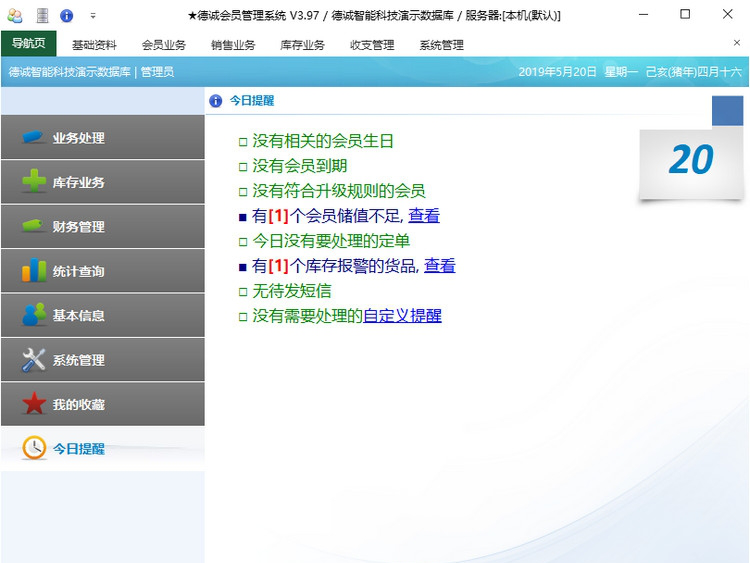Minimize the application window
This screenshot has height=585, width=750.
(x=643, y=15)
